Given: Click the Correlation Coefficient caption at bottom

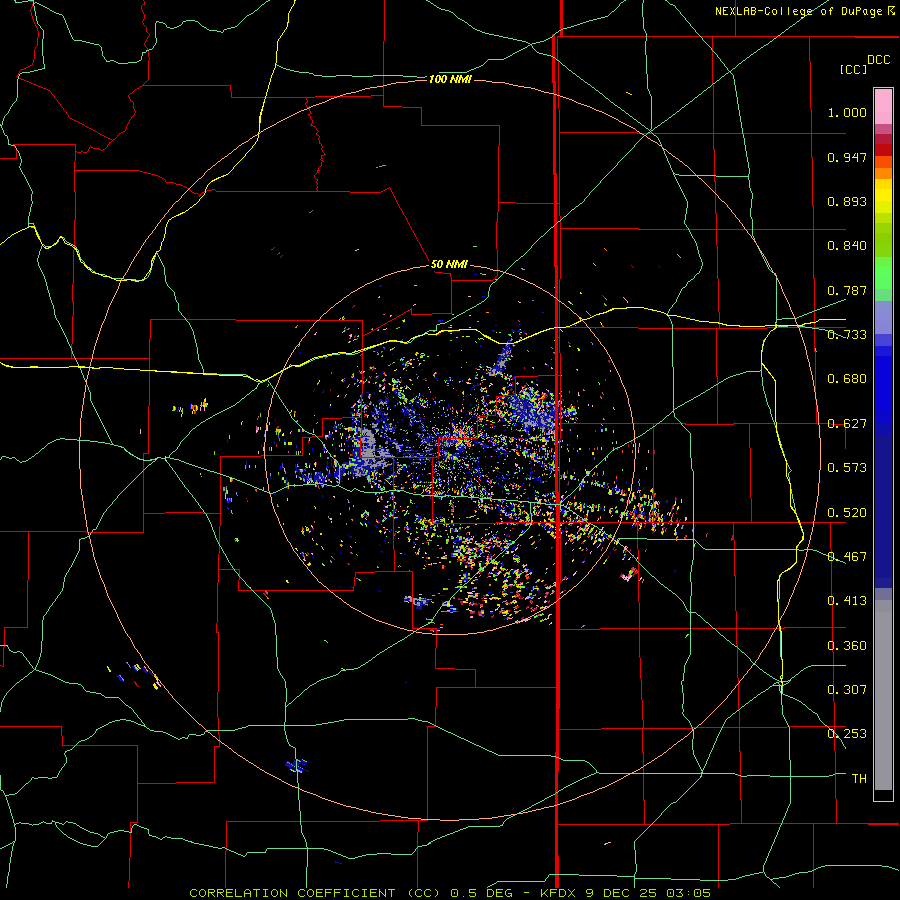Looking at the screenshot, I should click(450, 893).
